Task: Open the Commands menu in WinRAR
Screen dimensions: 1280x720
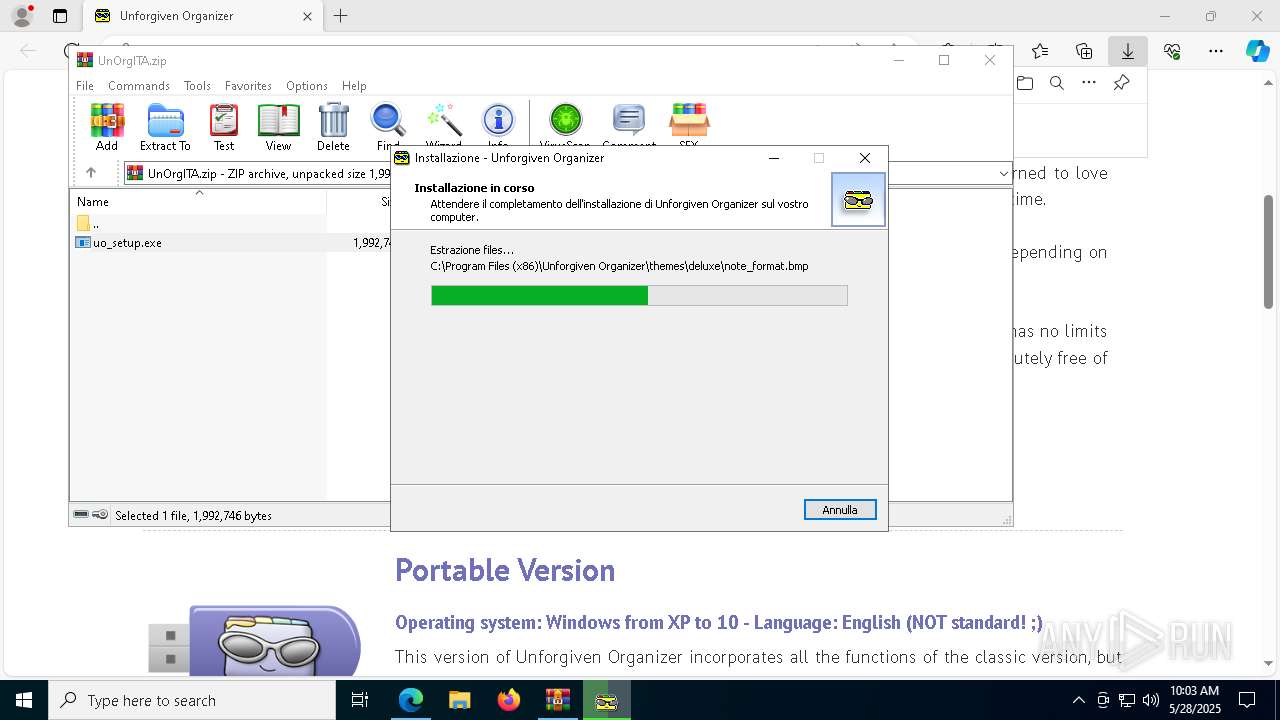Action: (139, 86)
